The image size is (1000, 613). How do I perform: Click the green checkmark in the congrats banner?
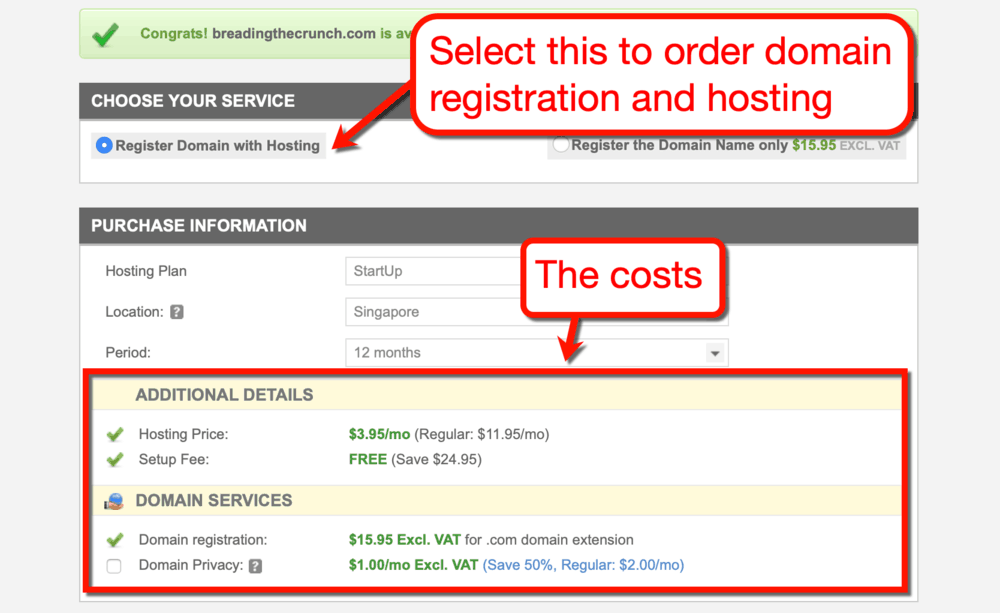[105, 33]
